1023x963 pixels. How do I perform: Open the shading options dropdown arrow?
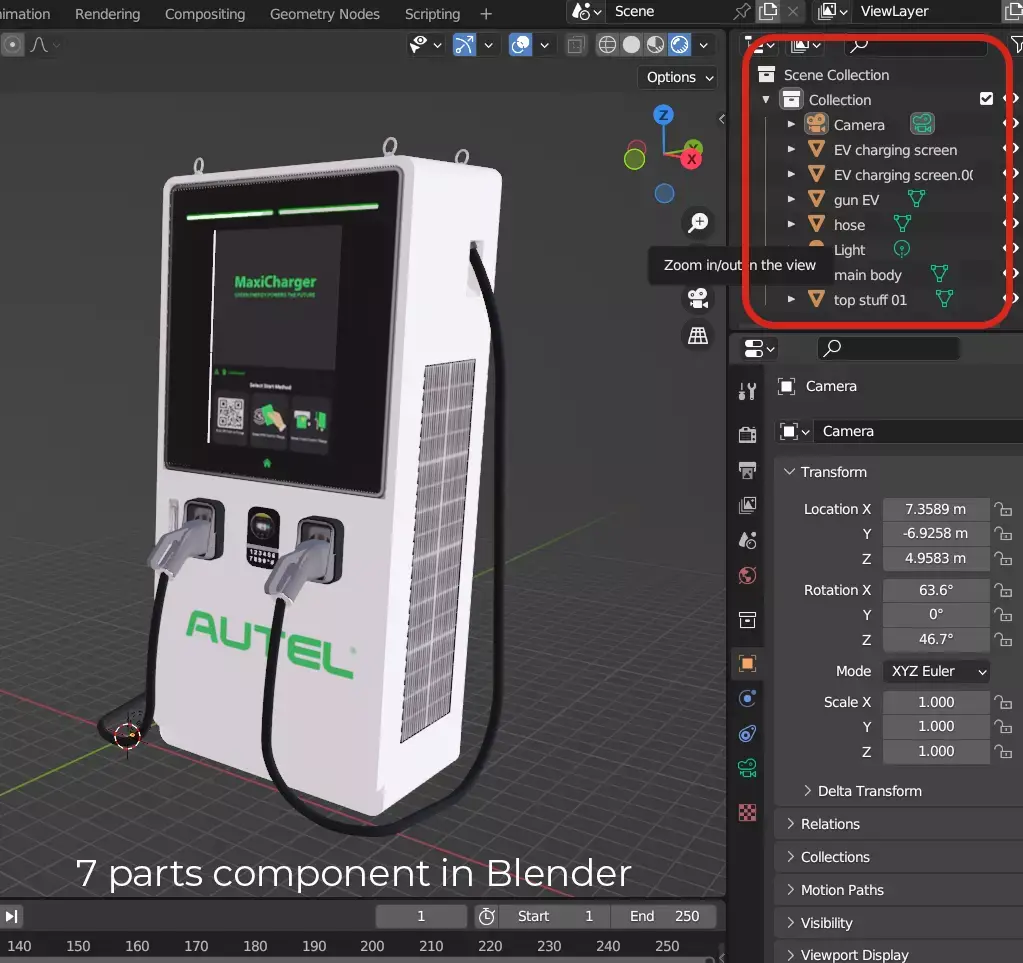(x=703, y=45)
